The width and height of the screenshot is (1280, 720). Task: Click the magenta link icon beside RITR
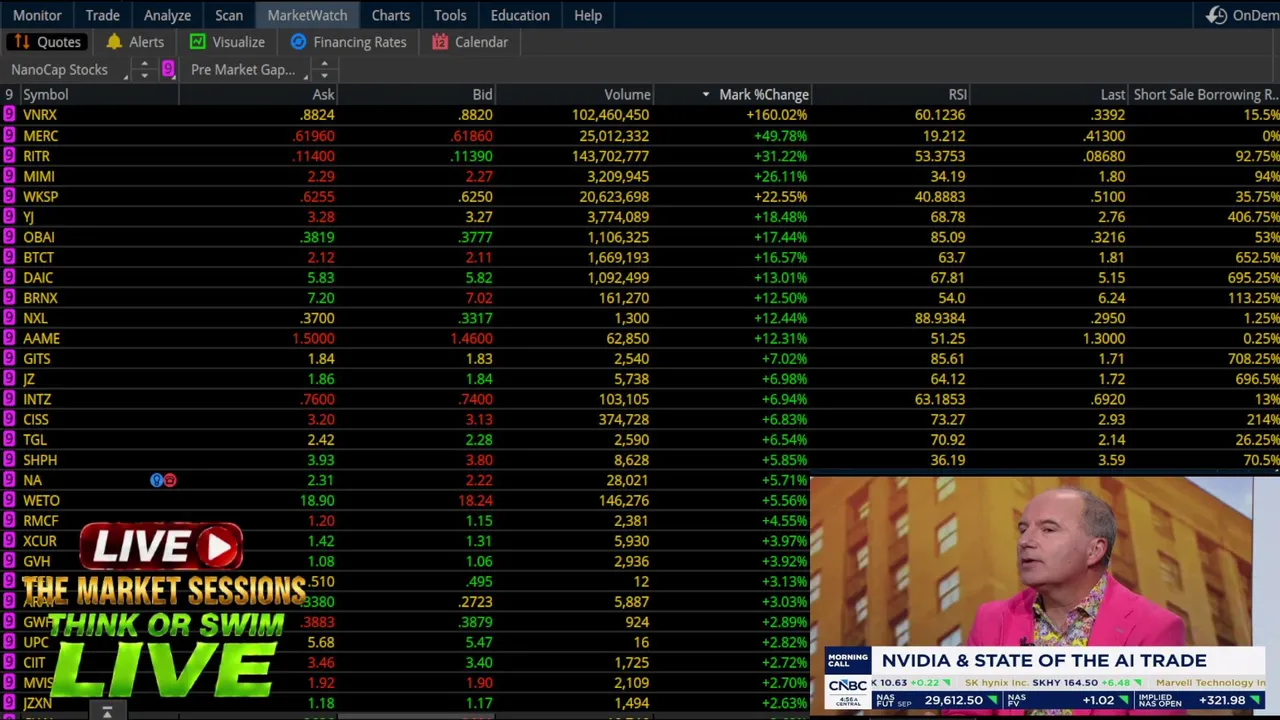9,156
